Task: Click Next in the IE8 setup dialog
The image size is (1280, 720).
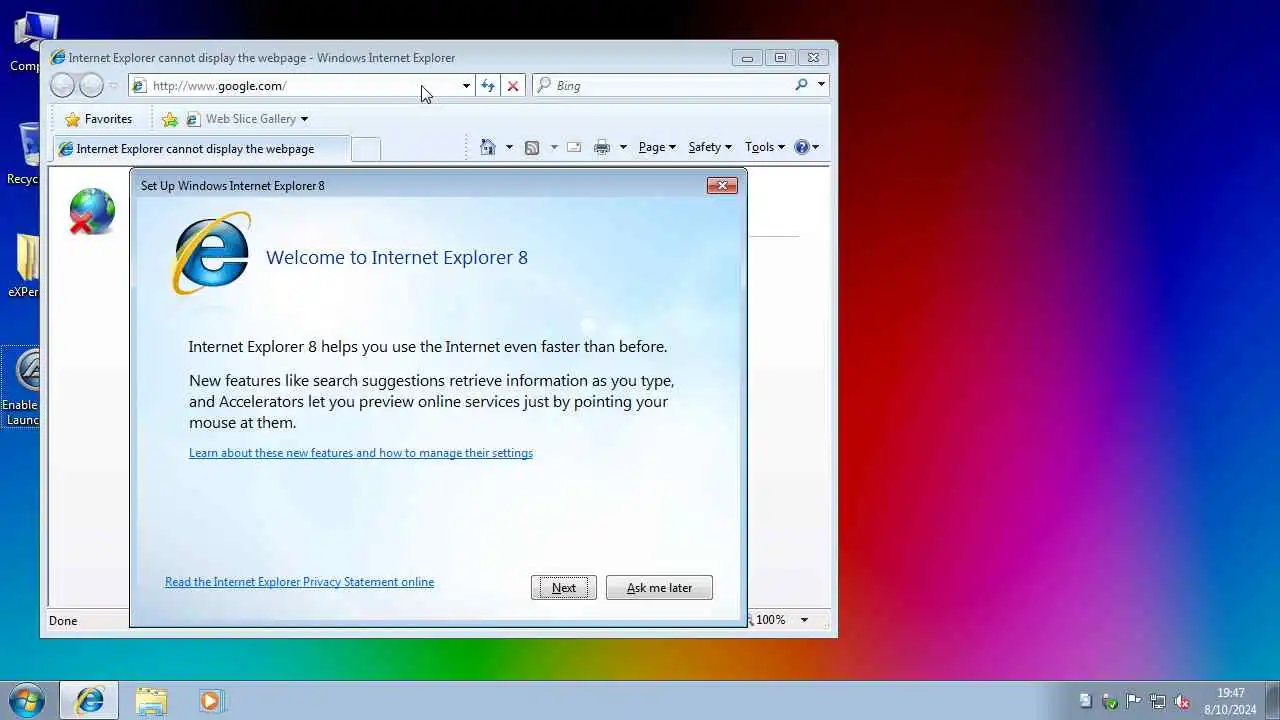Action: (x=564, y=588)
